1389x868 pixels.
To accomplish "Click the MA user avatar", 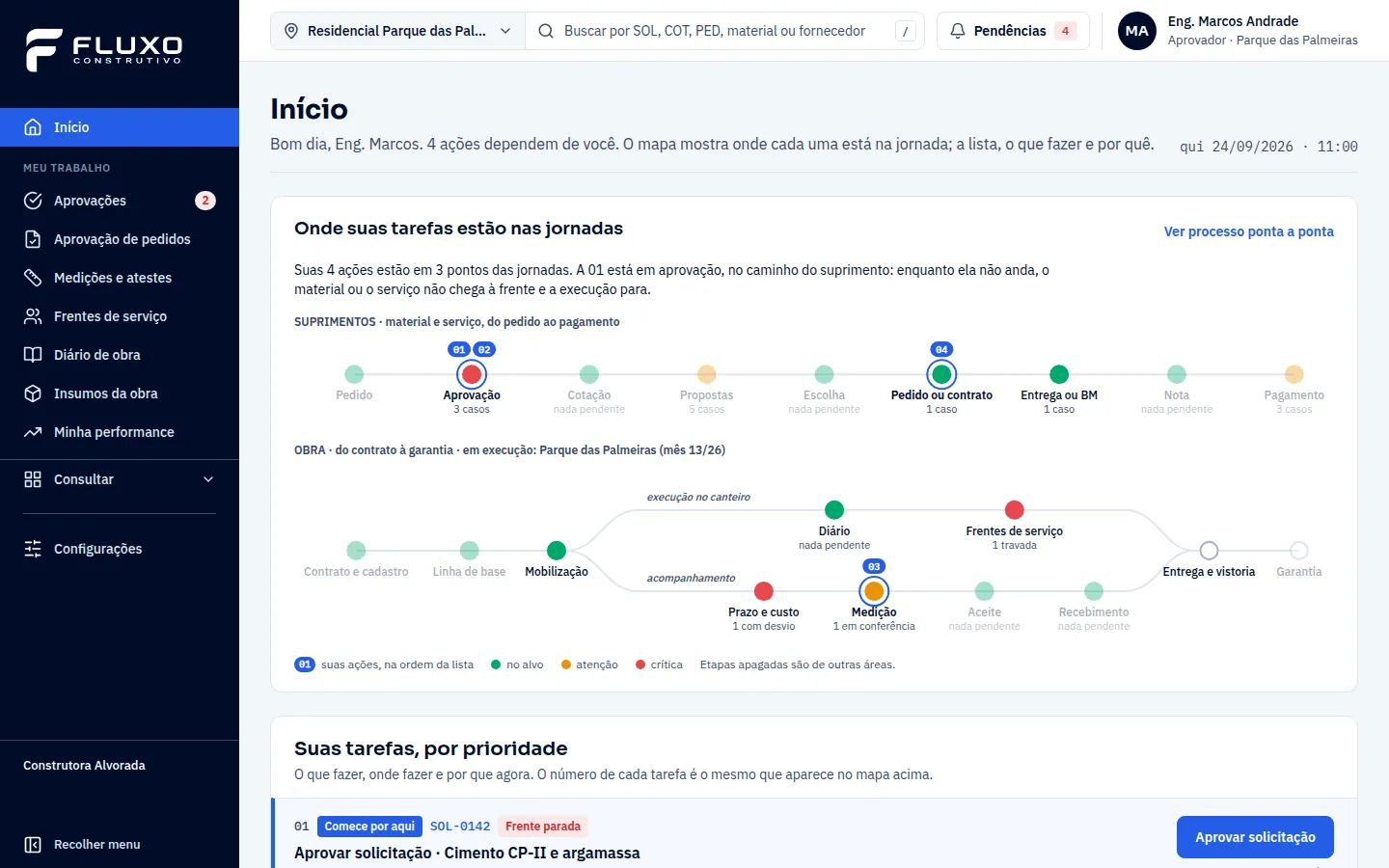I will pos(1137,31).
